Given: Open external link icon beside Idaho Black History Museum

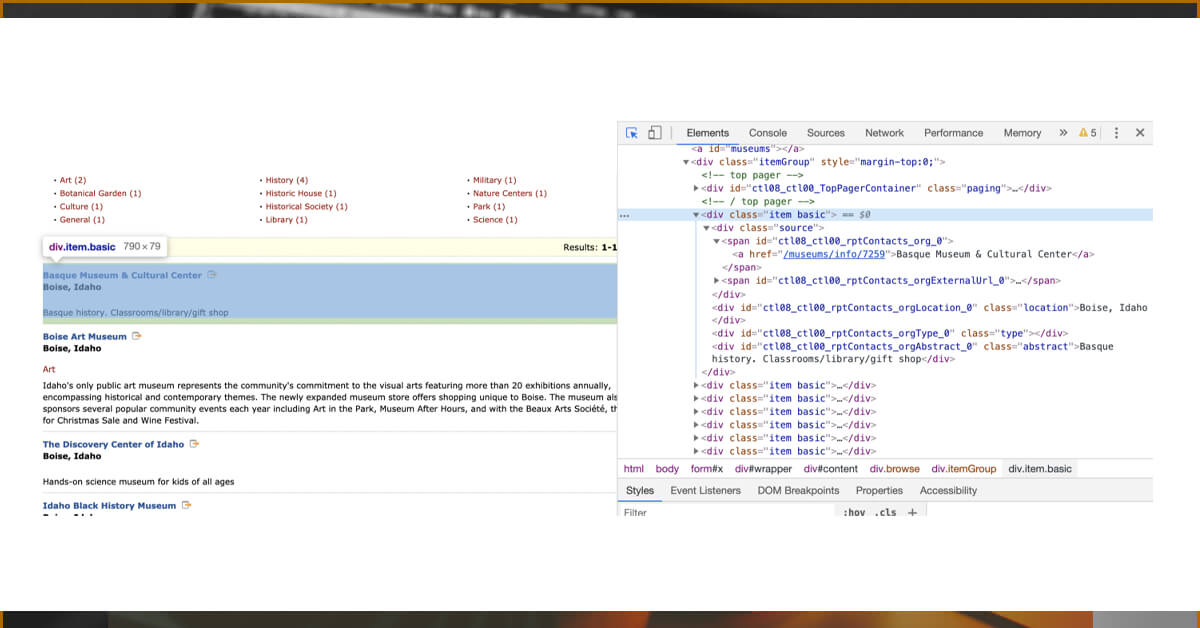Looking at the screenshot, I should 185,506.
